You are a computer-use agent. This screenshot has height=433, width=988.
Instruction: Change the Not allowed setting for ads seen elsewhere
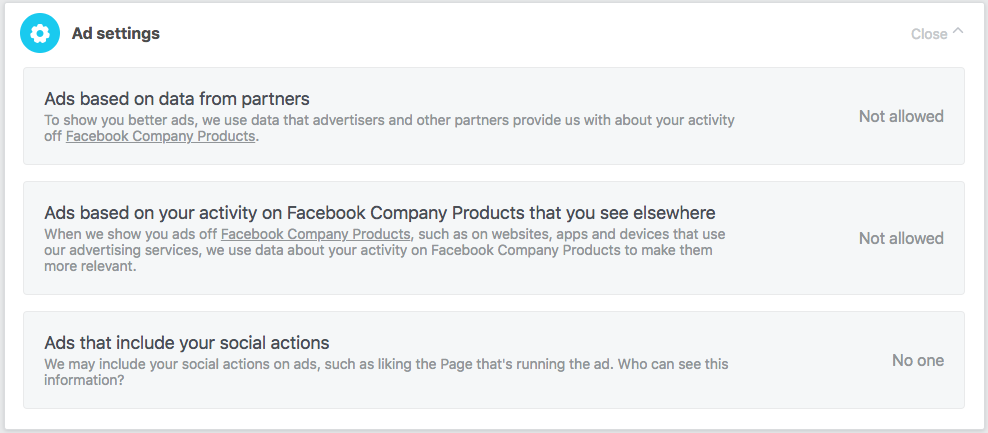900,238
